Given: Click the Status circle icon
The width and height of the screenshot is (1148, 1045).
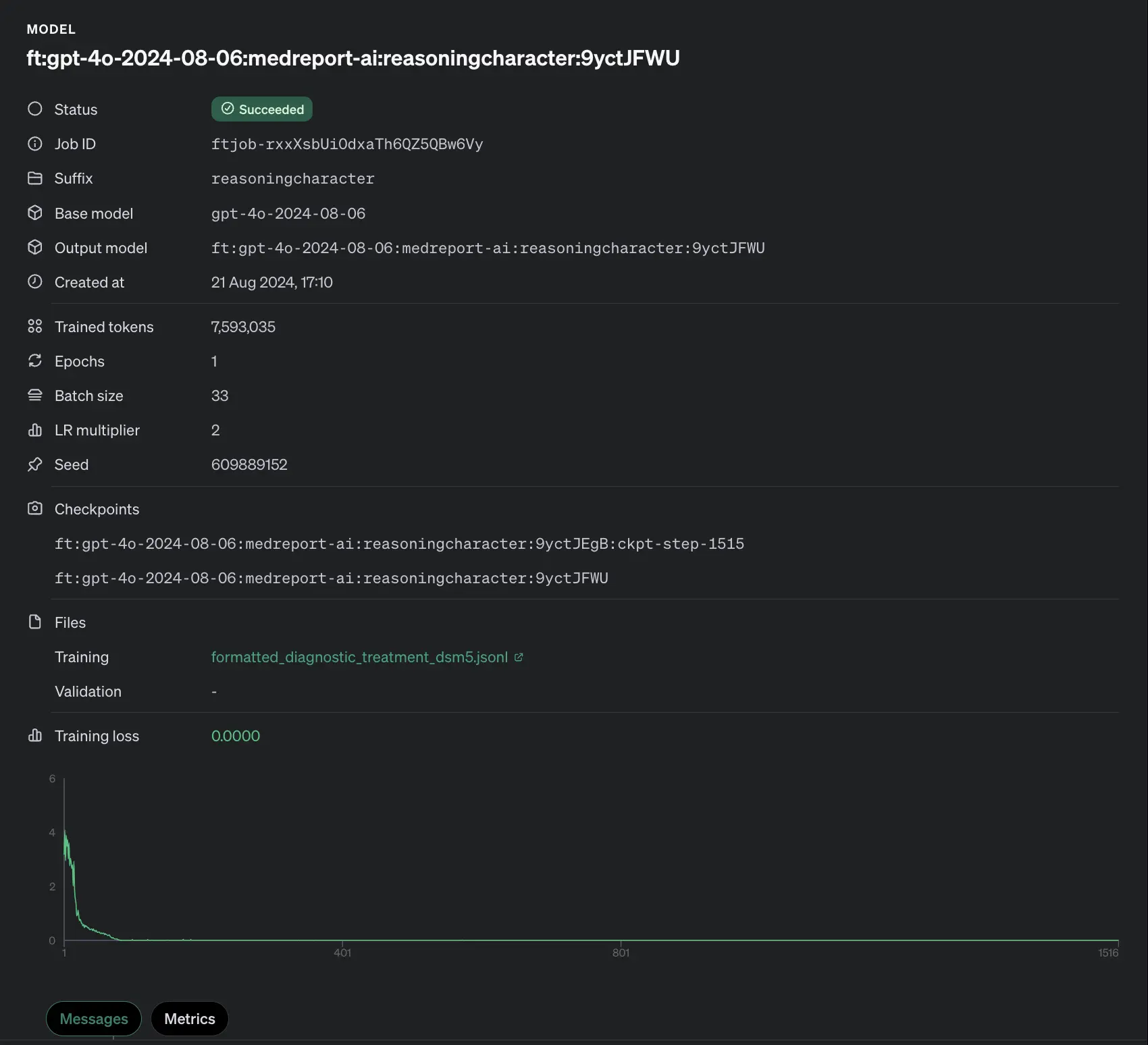Looking at the screenshot, I should [x=35, y=109].
